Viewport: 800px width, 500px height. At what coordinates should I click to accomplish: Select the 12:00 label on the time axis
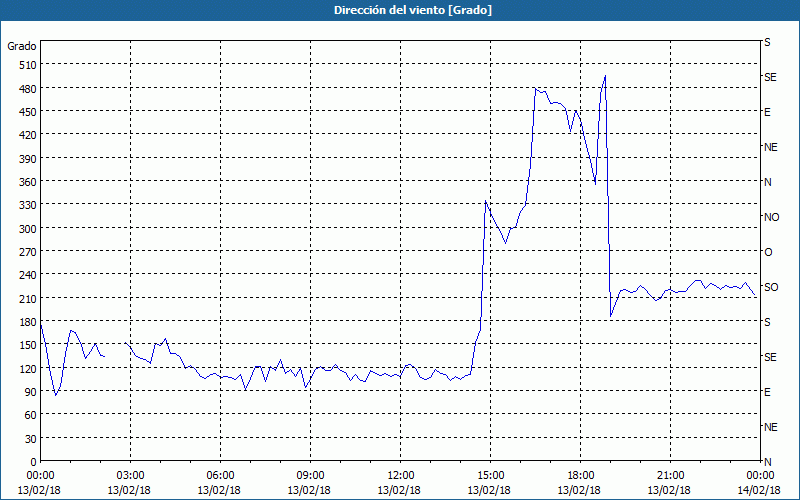click(x=400, y=476)
